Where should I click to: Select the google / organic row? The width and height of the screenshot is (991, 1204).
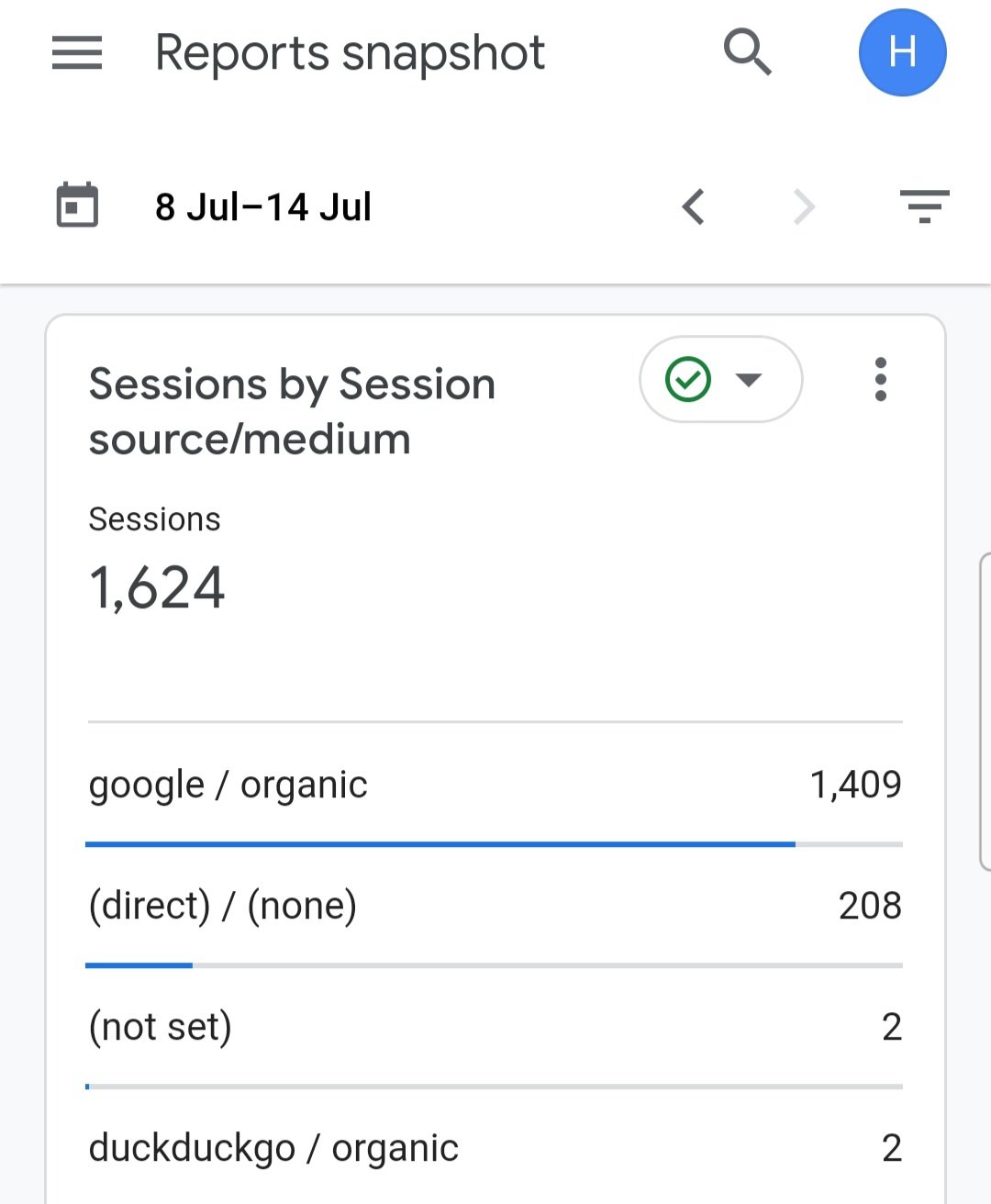(495, 785)
